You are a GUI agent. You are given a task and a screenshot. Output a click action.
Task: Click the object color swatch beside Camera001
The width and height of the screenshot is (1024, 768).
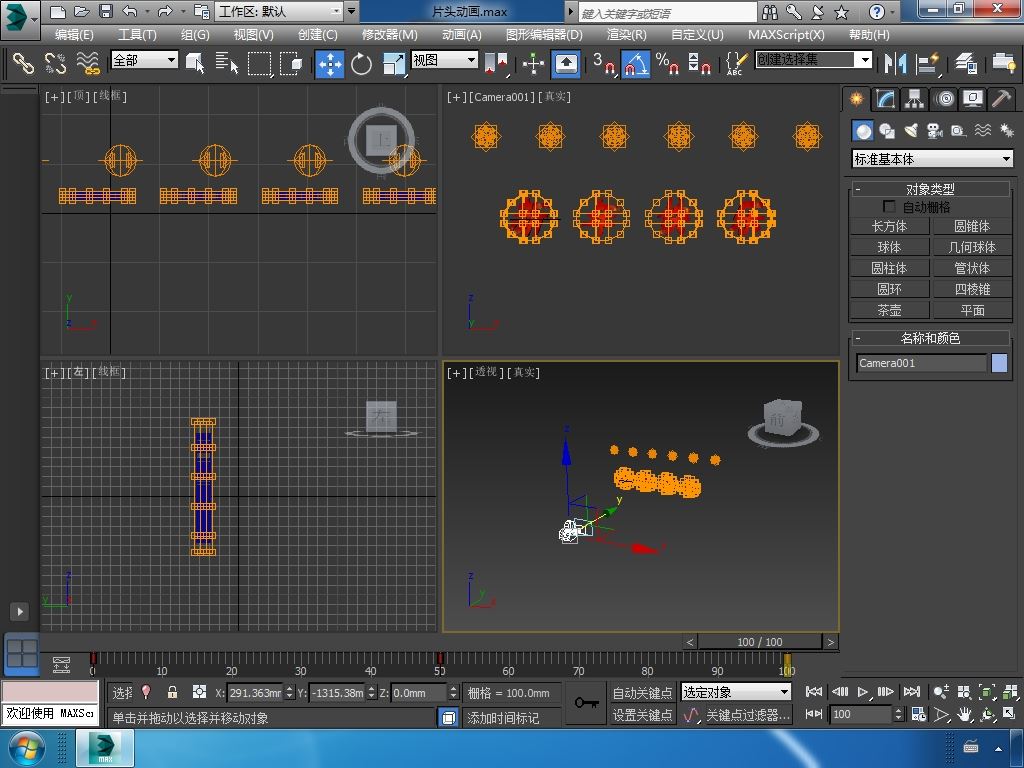click(x=999, y=363)
